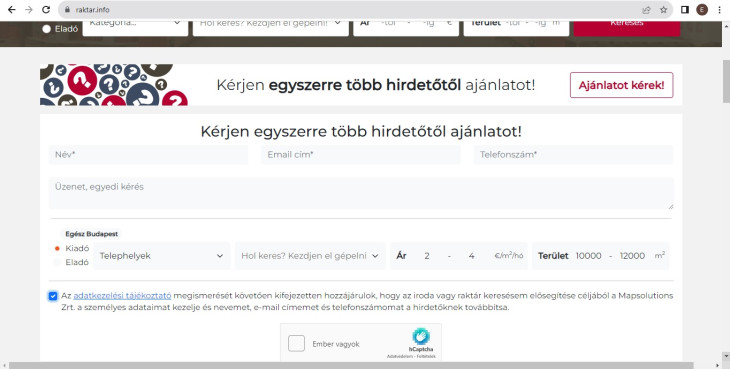This screenshot has height=369, width=730.
Task: Click the Egész Budapest label
Action: 91,234
